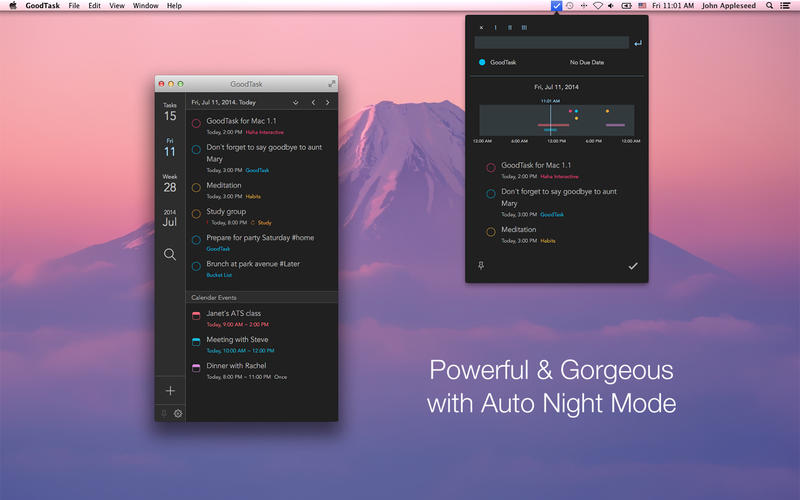Click the checkmark icon at popup bottom right

coord(633,266)
